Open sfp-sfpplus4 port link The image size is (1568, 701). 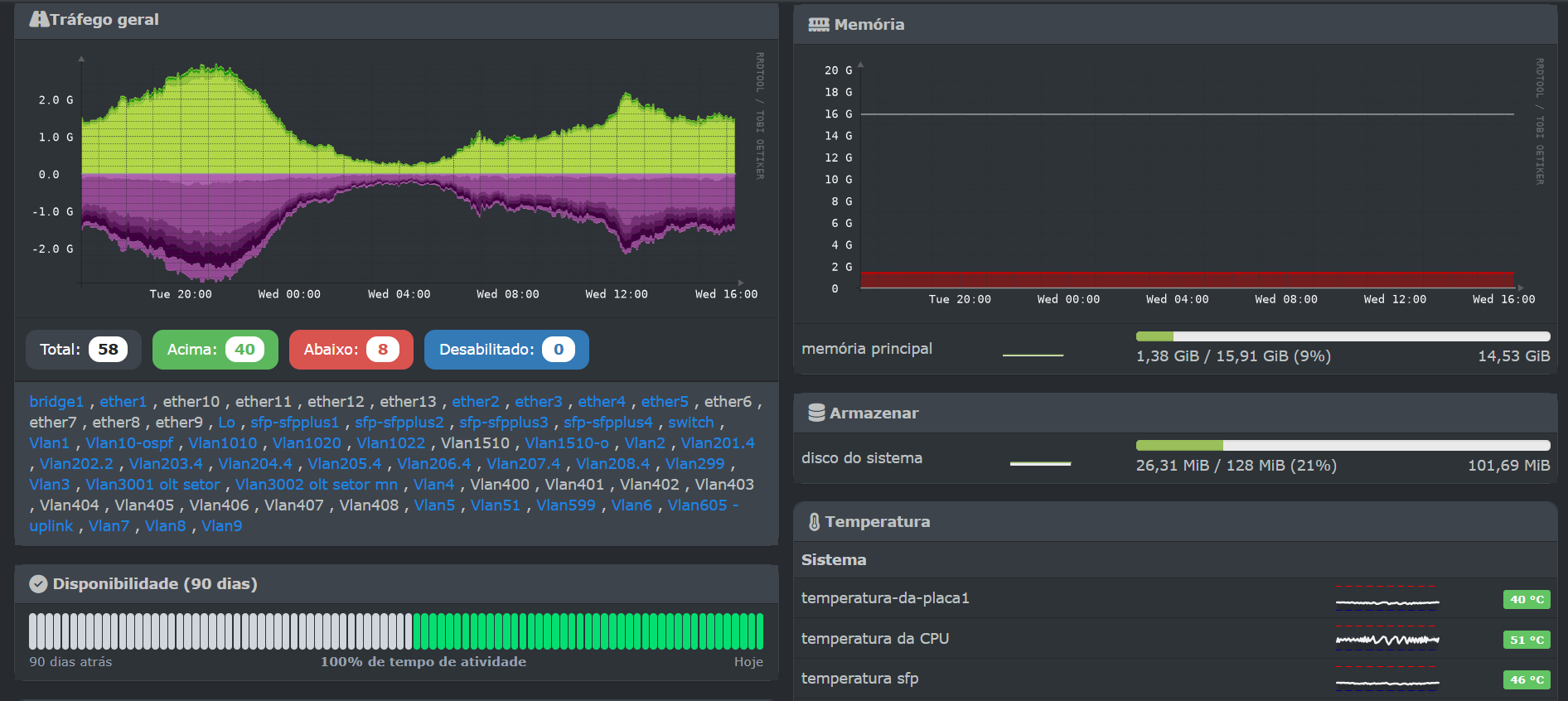608,423
